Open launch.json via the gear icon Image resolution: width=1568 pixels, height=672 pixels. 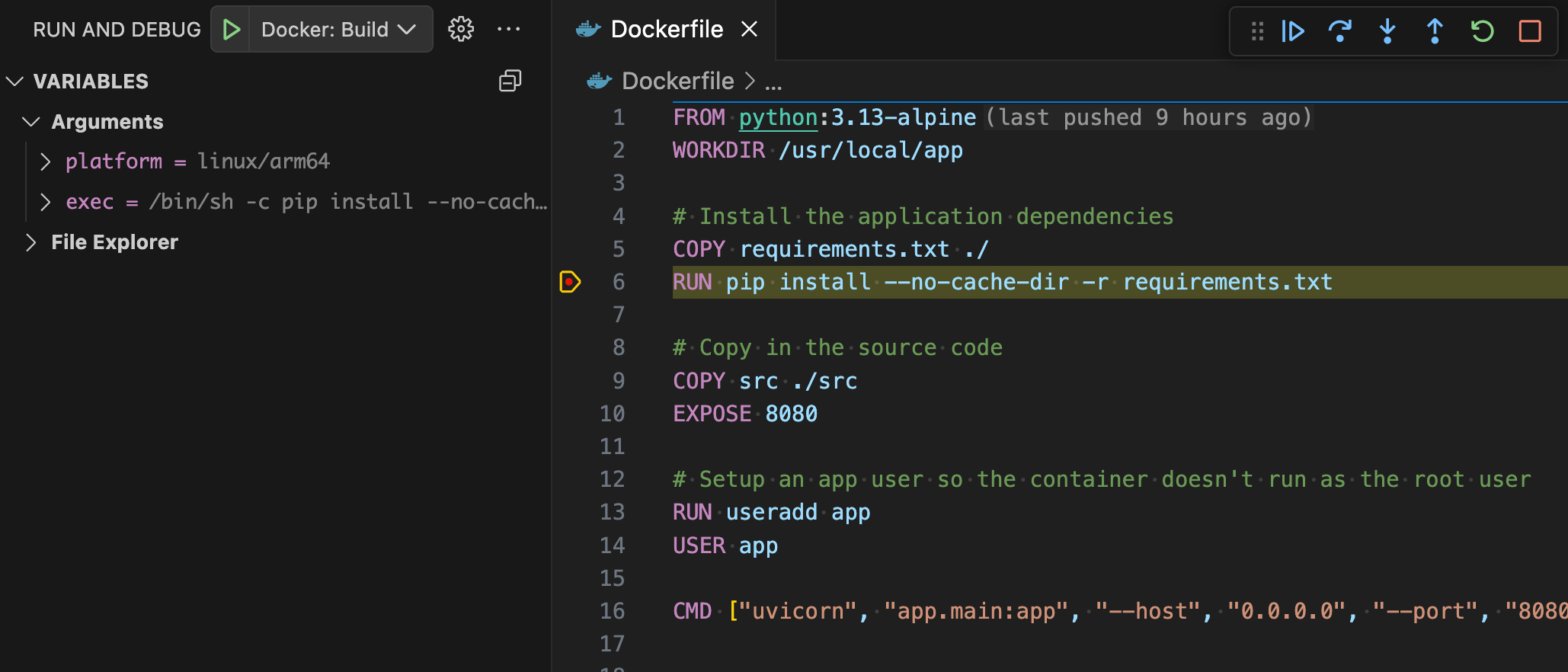[460, 30]
